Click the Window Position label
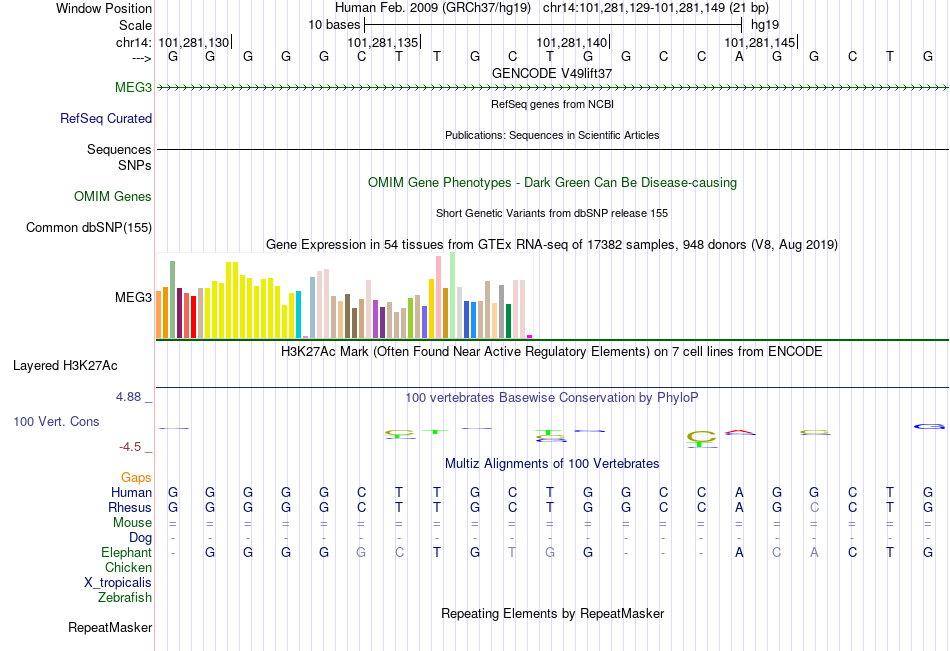Image resolution: width=950 pixels, height=651 pixels. 104,8
